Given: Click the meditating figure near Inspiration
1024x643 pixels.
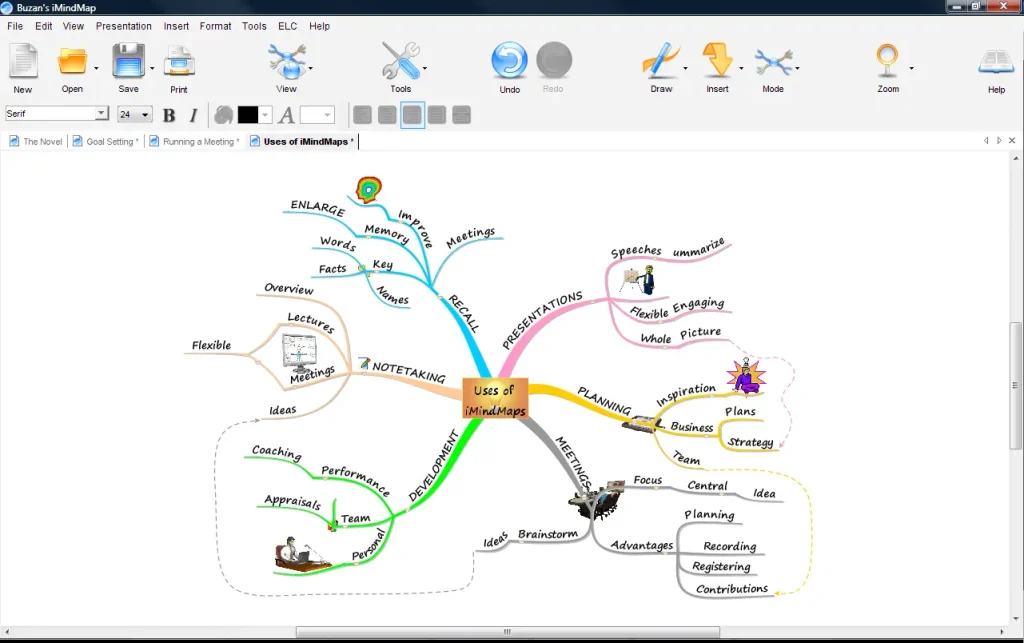Looking at the screenshot, I should tap(746, 376).
